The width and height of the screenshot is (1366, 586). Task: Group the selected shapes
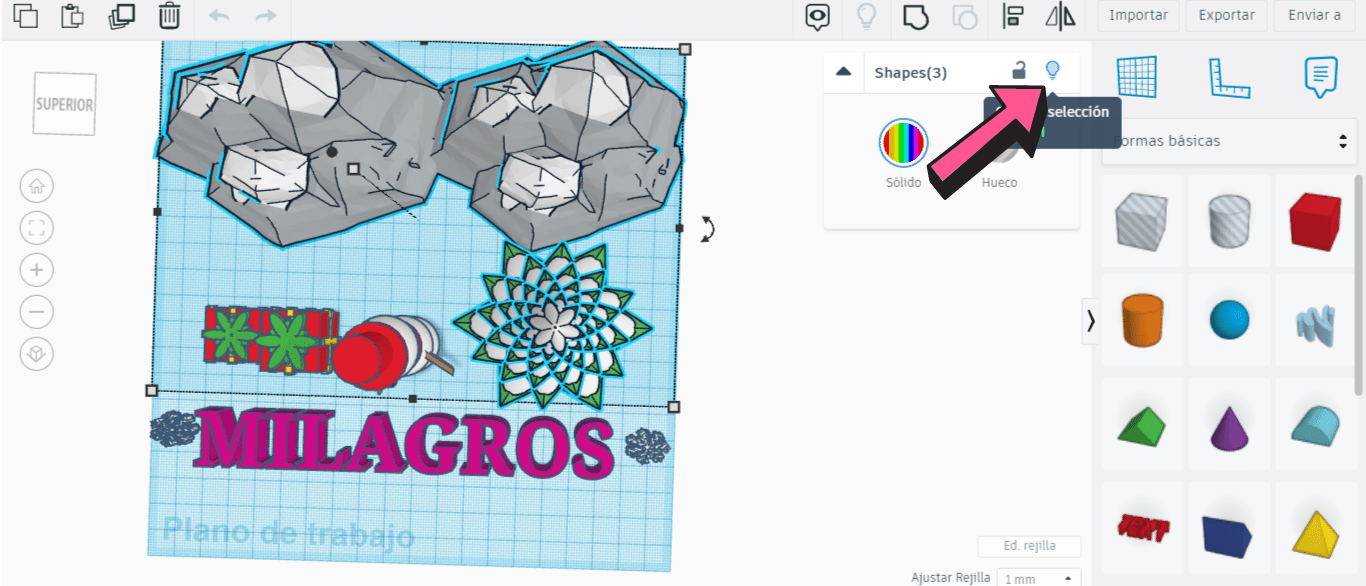[x=915, y=16]
